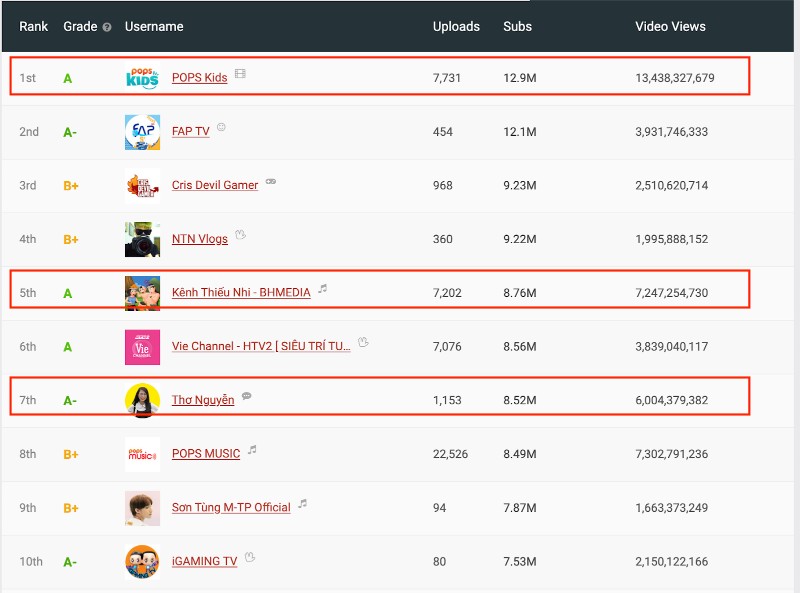Click the Sơn Tùng M-TP portrait avatar
The image size is (800, 593).
point(142,508)
